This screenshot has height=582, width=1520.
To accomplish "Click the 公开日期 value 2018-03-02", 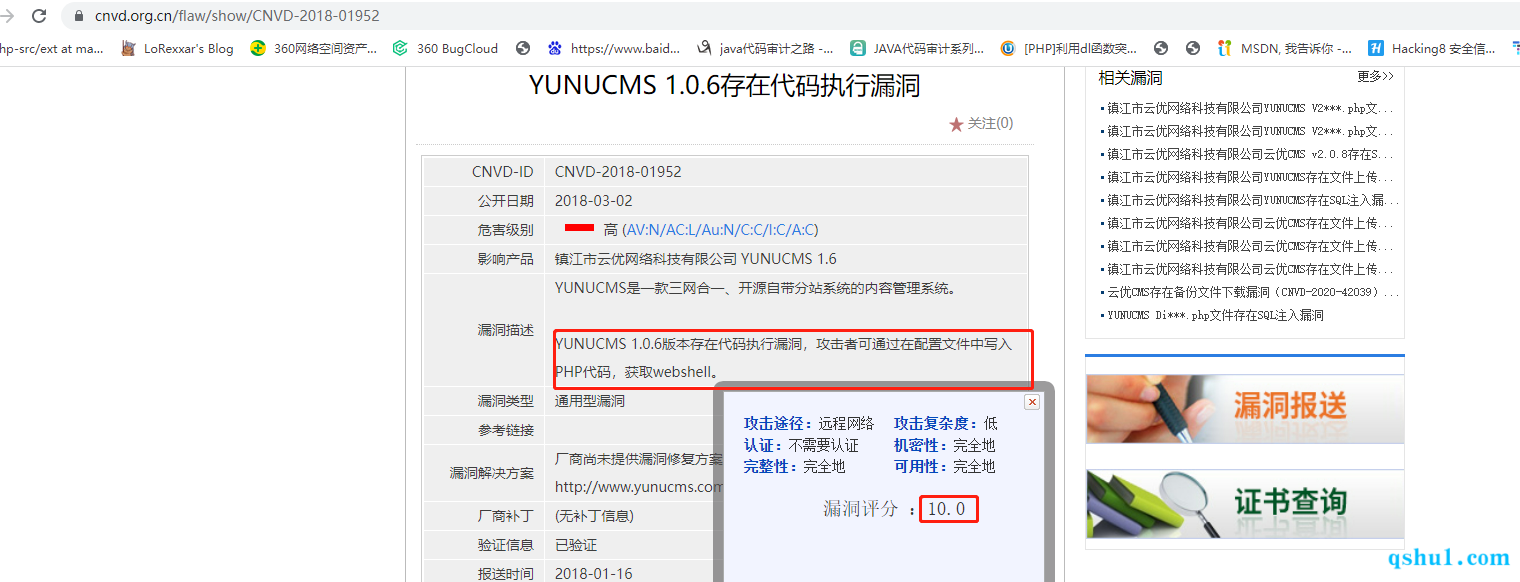I will point(594,201).
